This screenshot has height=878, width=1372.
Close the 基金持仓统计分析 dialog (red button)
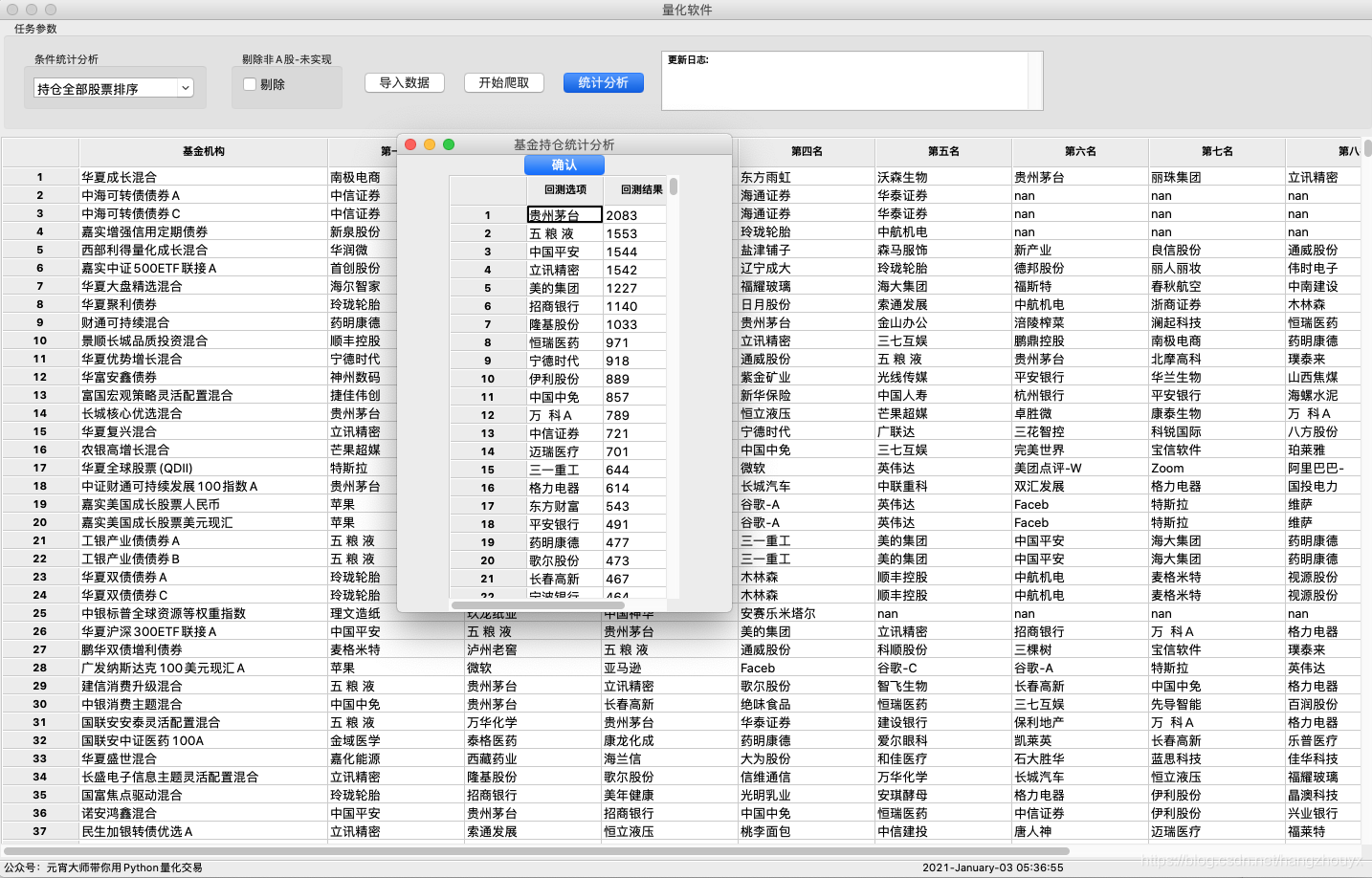(x=410, y=144)
